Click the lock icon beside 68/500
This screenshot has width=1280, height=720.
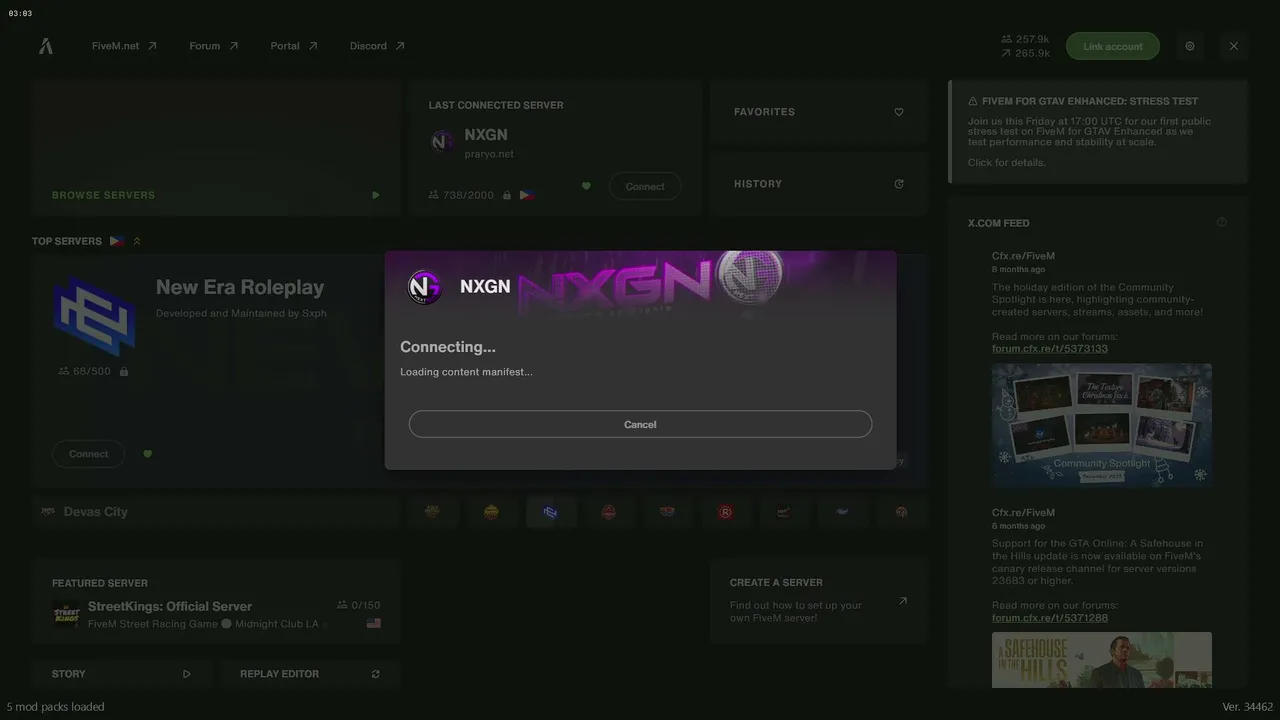pos(124,371)
